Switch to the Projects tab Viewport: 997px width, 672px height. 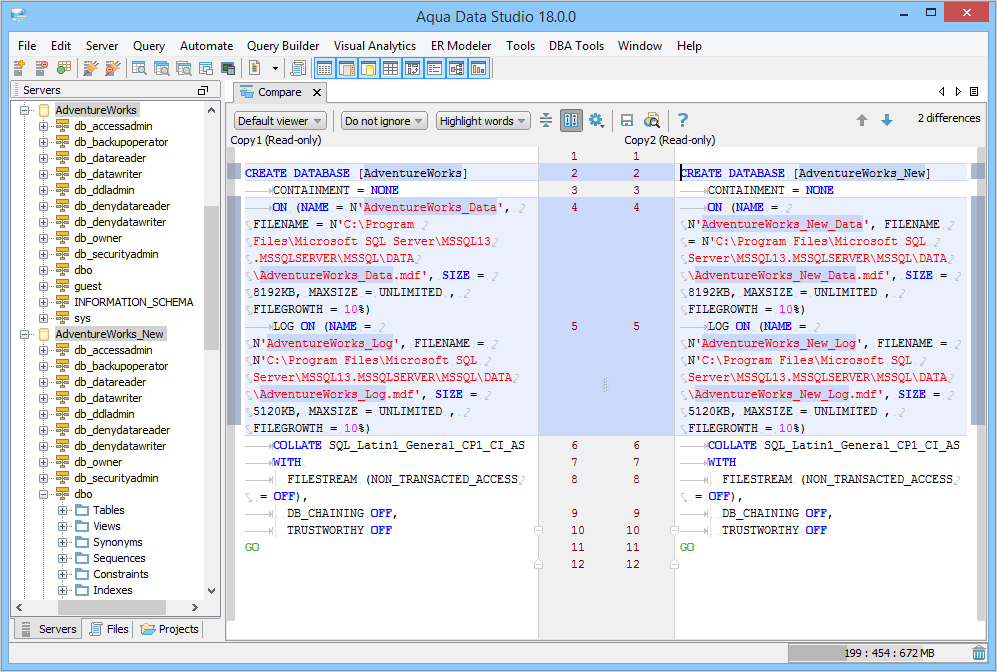(x=170, y=629)
